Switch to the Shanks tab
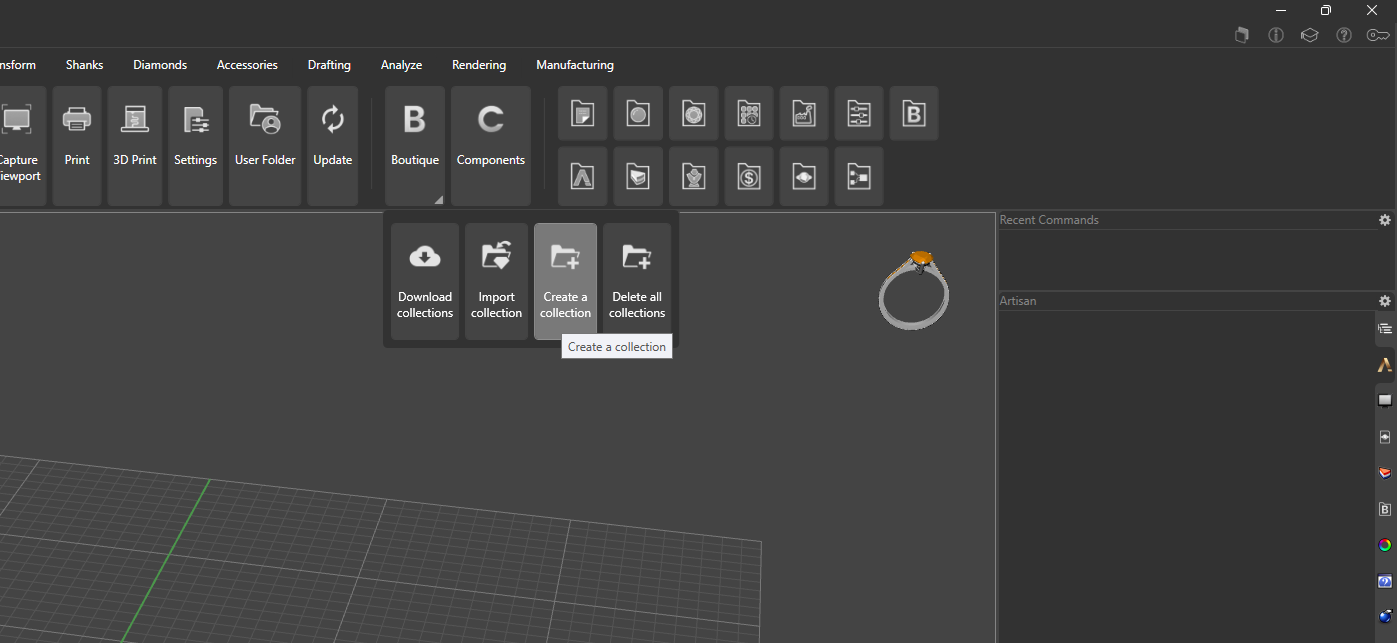The height and width of the screenshot is (643, 1397). [x=85, y=65]
